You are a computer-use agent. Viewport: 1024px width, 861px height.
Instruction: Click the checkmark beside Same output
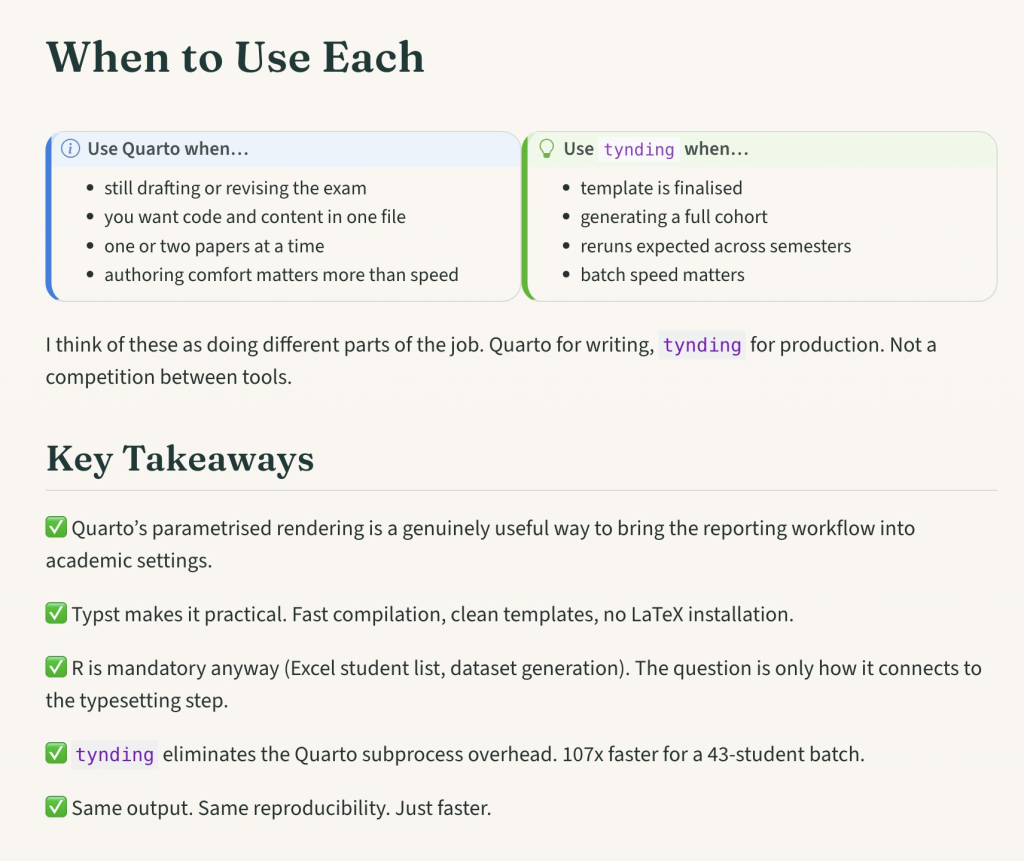pos(56,807)
